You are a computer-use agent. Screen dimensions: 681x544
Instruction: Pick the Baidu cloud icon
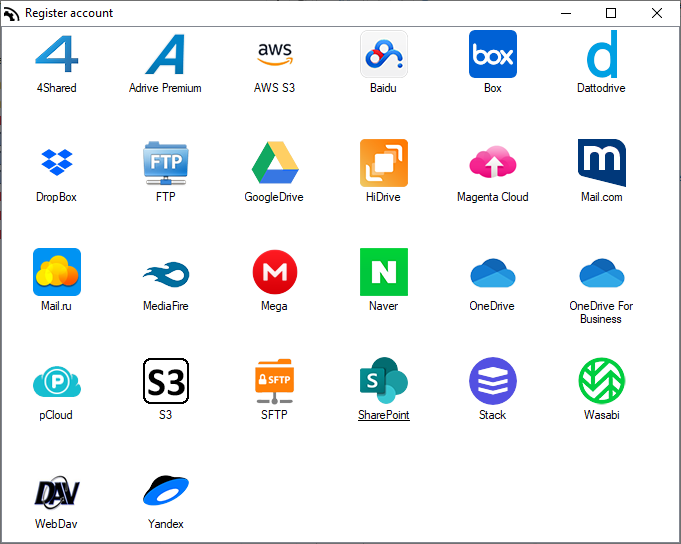pos(383,54)
